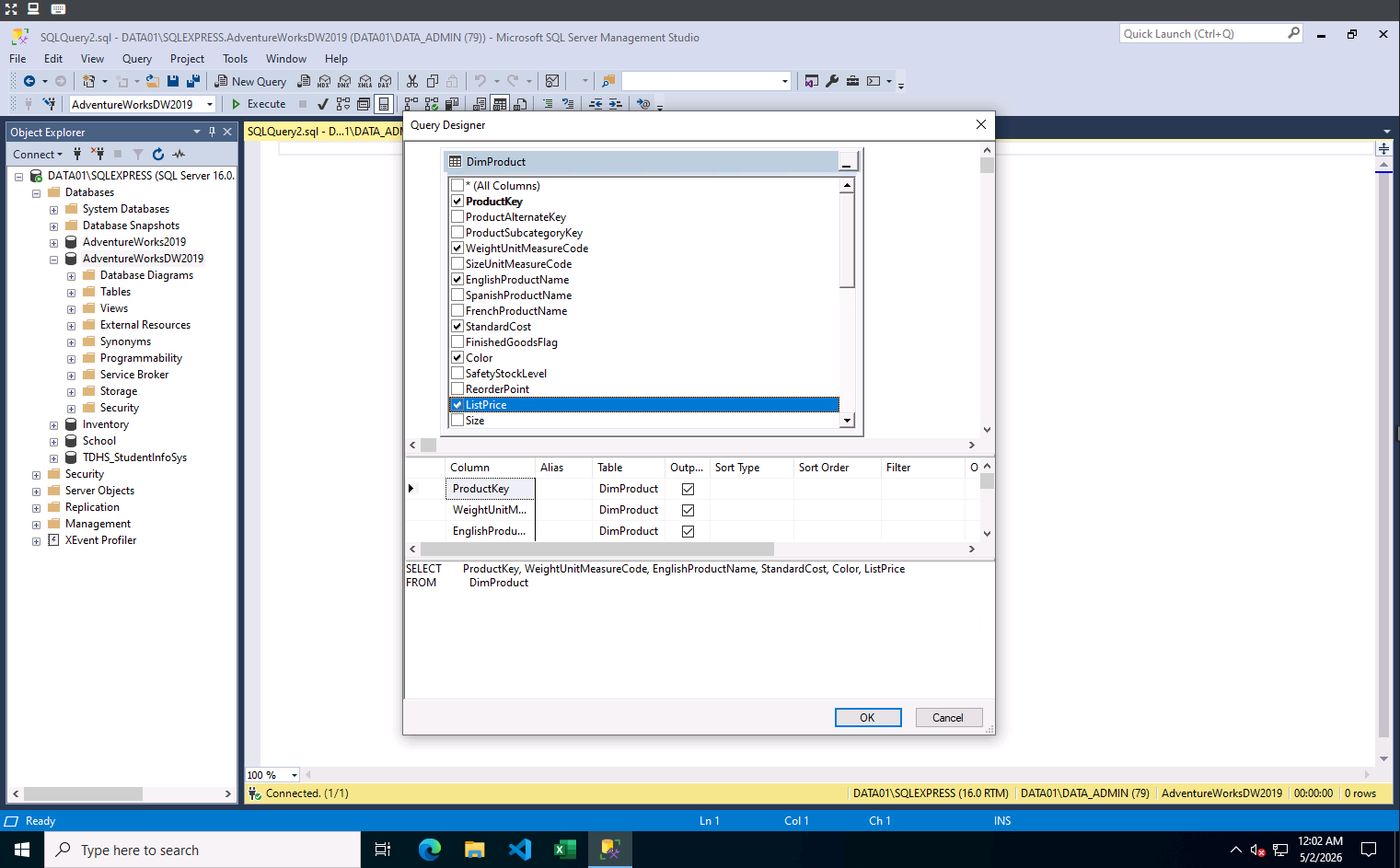The height and width of the screenshot is (868, 1400).
Task: Uncheck the ProductKey column checkbox
Action: (457, 201)
